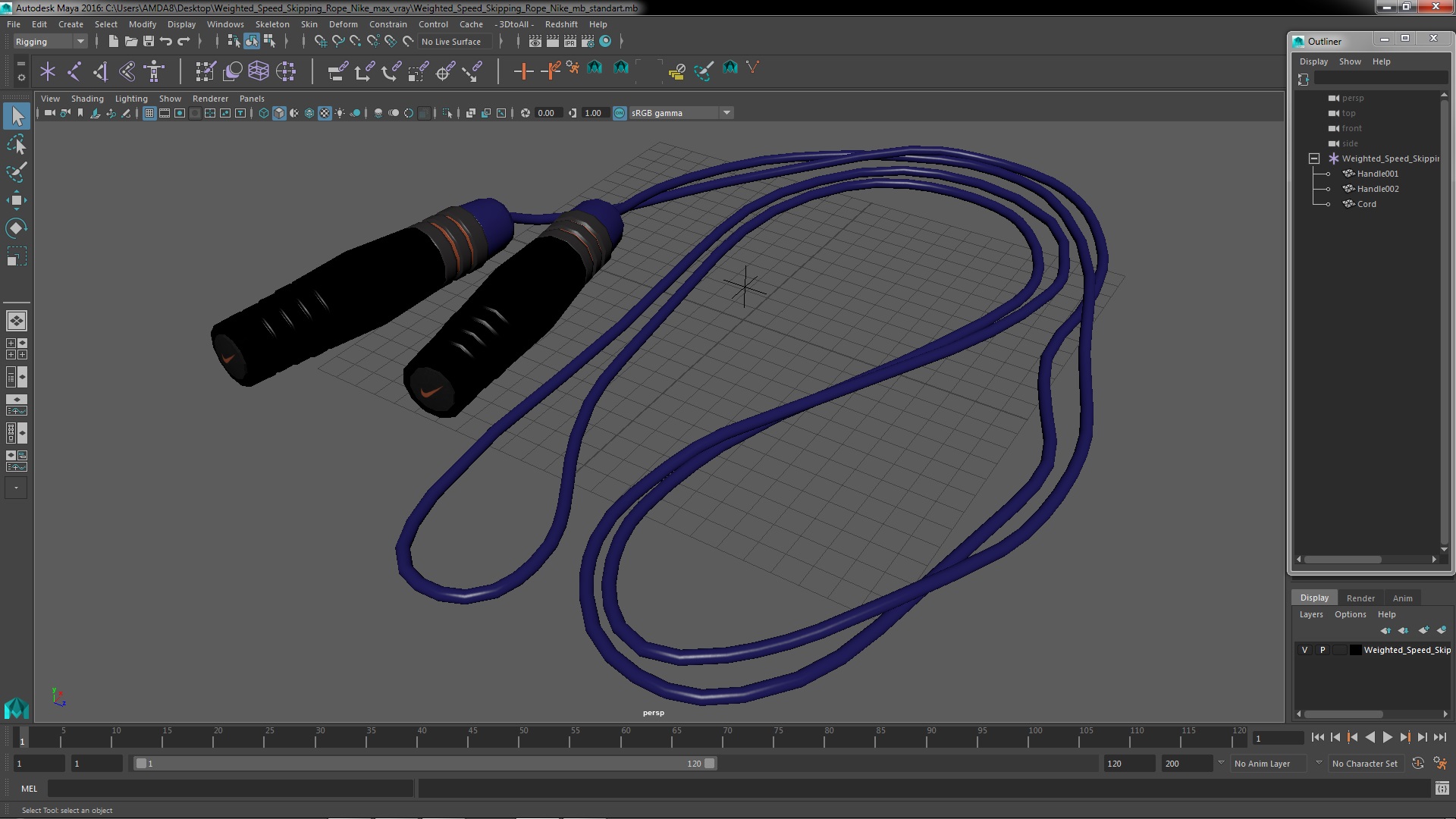The image size is (1456, 819).
Task: Click the Weighted_Speed_Skip layer color swatch
Action: click(1355, 651)
